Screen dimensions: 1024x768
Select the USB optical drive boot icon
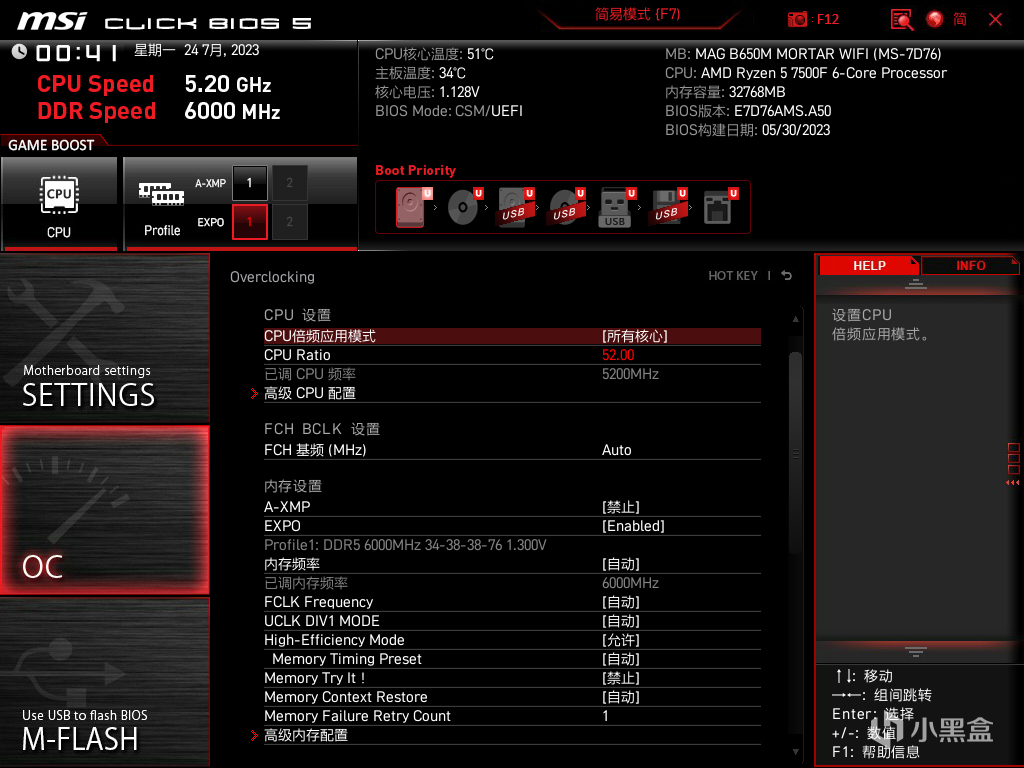[x=566, y=207]
